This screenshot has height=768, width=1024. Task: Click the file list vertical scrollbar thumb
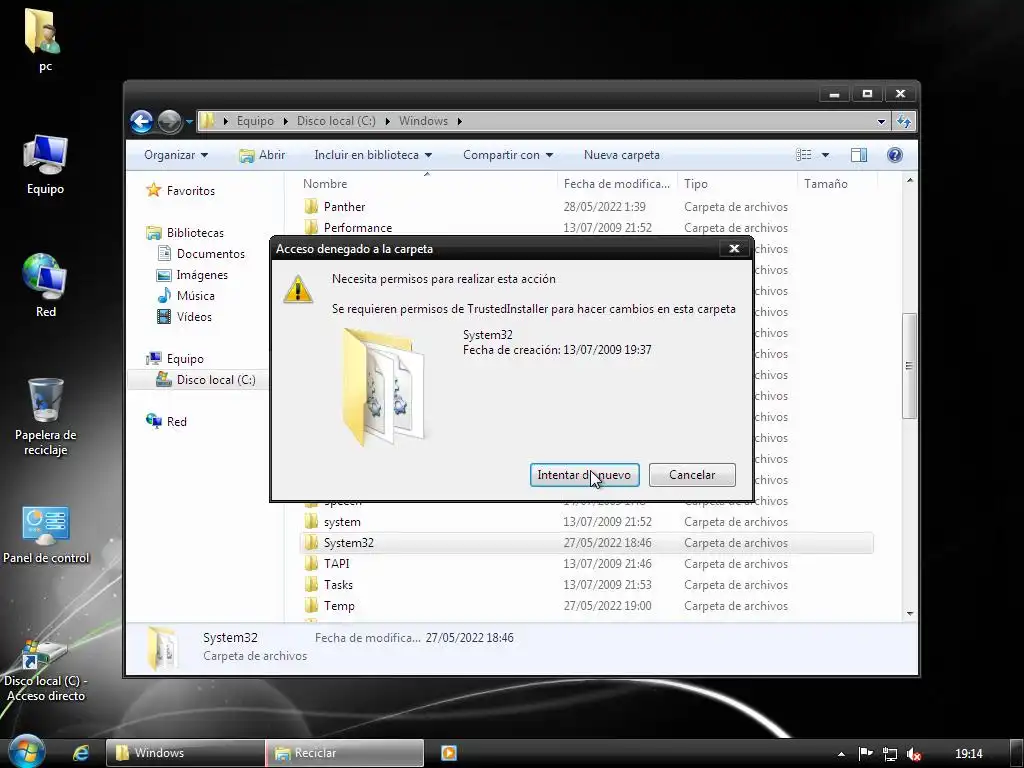(x=909, y=366)
